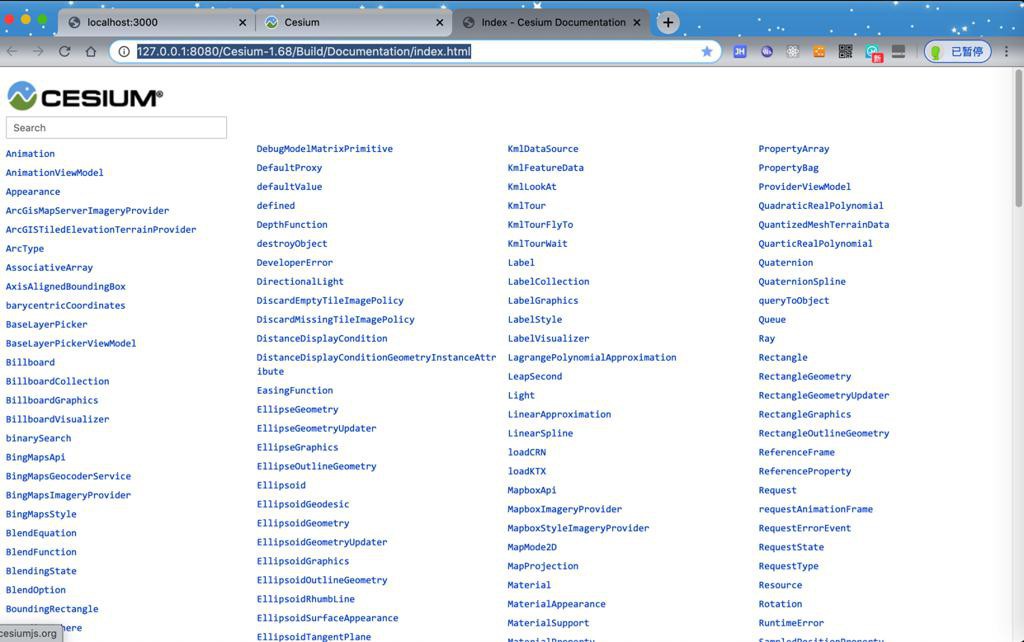Open the destroyObject link
The image size is (1024, 642).
click(x=292, y=244)
